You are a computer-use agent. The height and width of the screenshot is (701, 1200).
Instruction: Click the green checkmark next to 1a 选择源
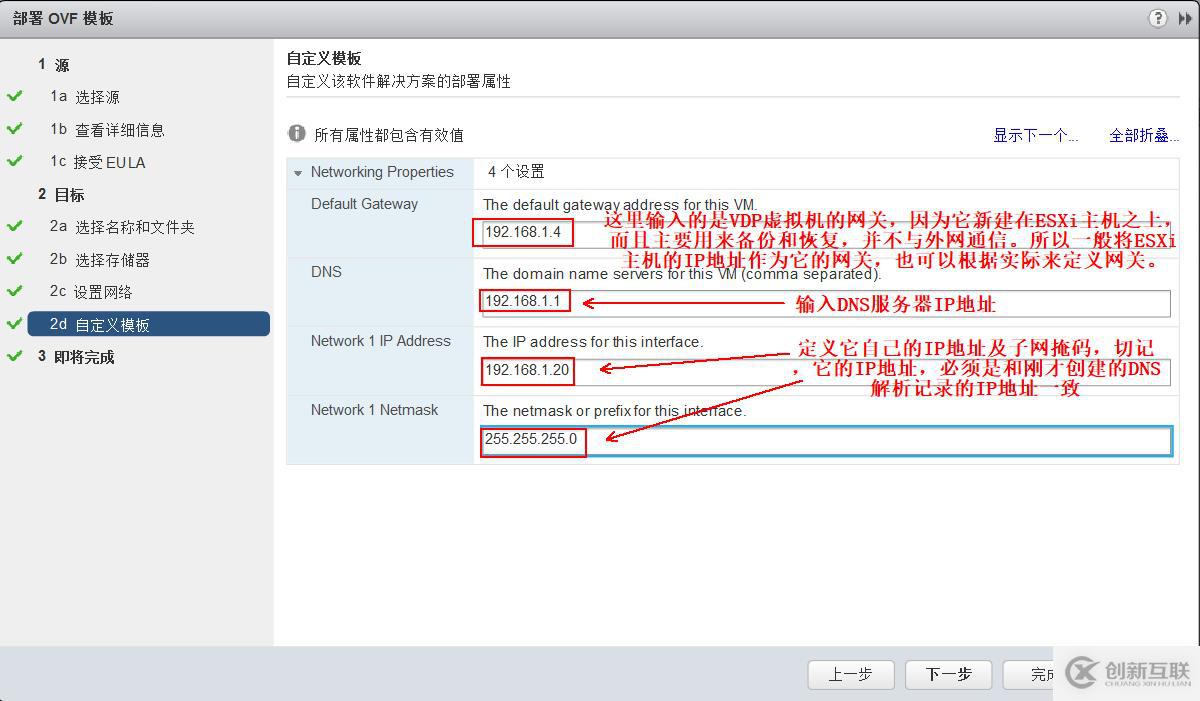14,97
